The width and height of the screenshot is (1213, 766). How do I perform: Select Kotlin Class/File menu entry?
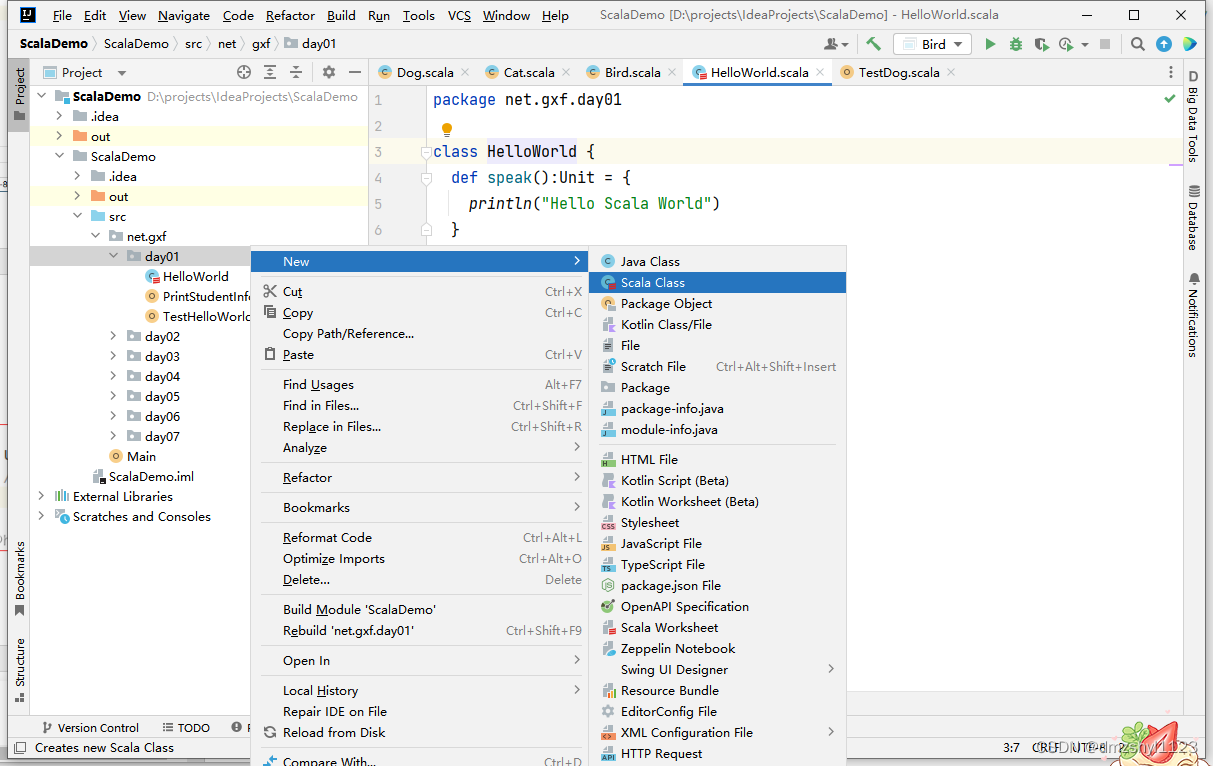[717, 325]
